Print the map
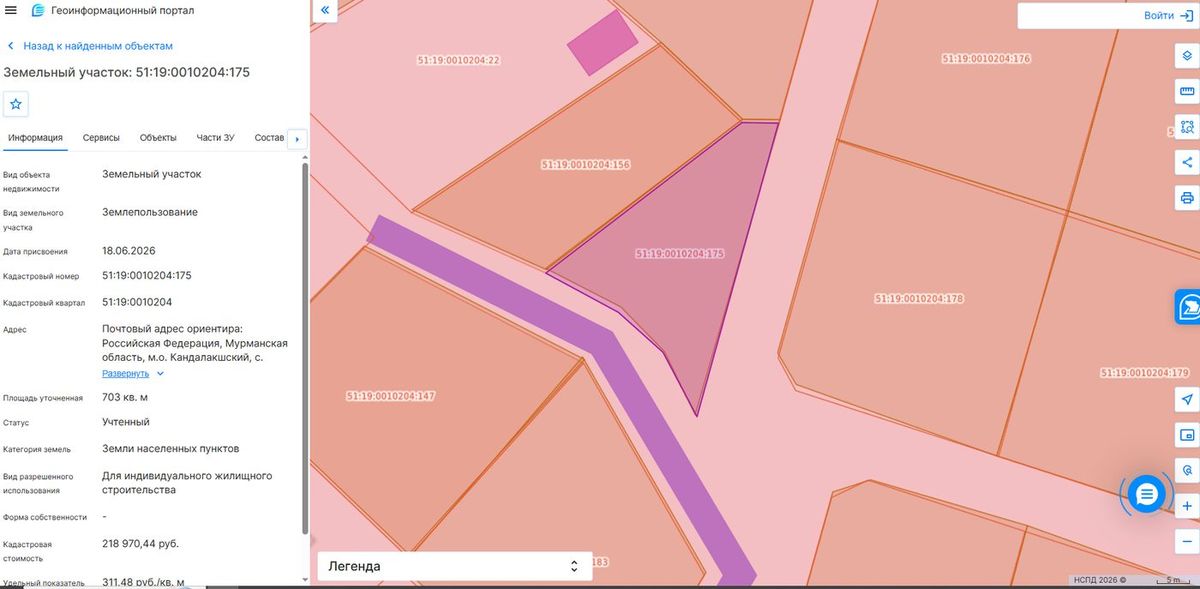This screenshot has width=1200, height=589. (1187, 197)
